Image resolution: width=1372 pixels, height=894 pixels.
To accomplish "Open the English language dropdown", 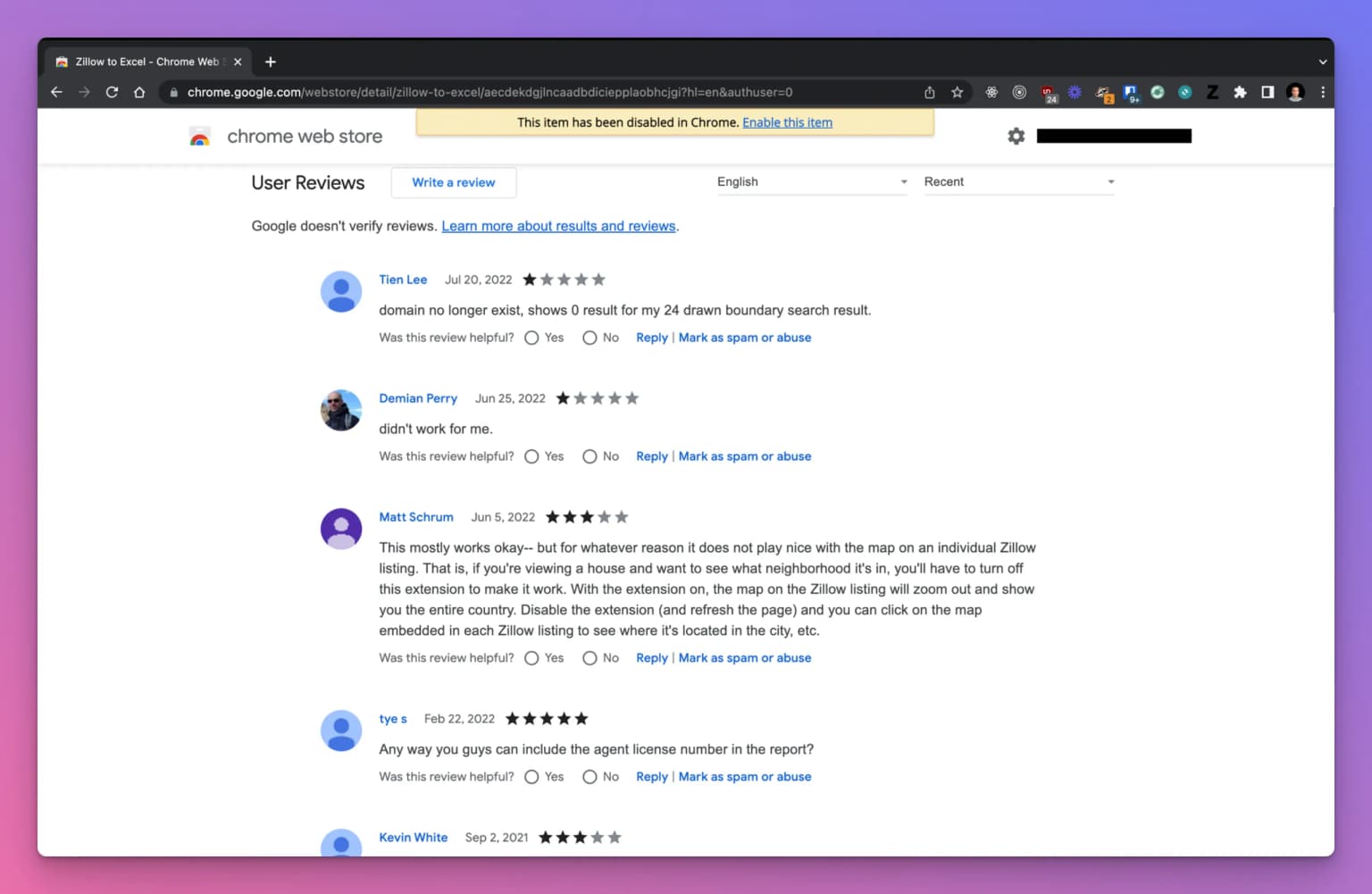I will tap(812, 182).
